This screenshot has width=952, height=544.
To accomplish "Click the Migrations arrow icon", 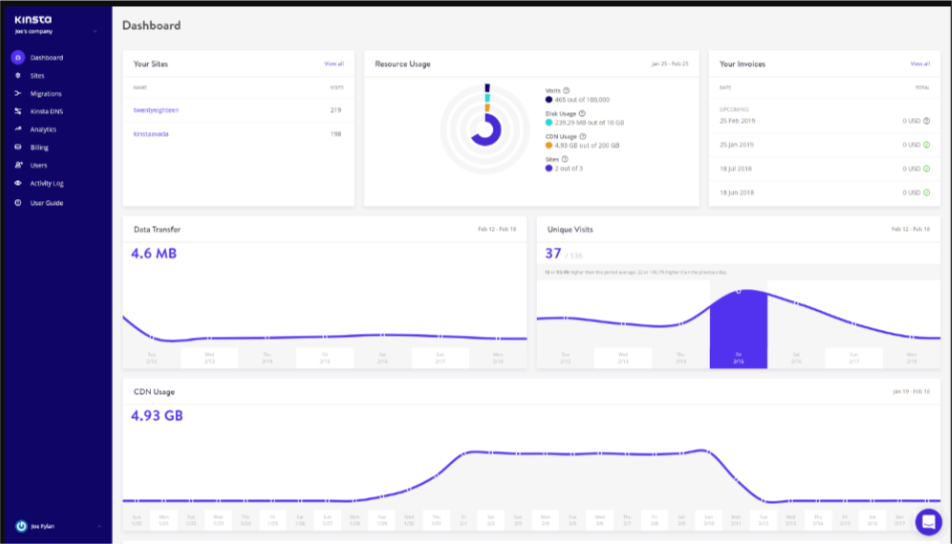I will pyautogui.click(x=18, y=94).
